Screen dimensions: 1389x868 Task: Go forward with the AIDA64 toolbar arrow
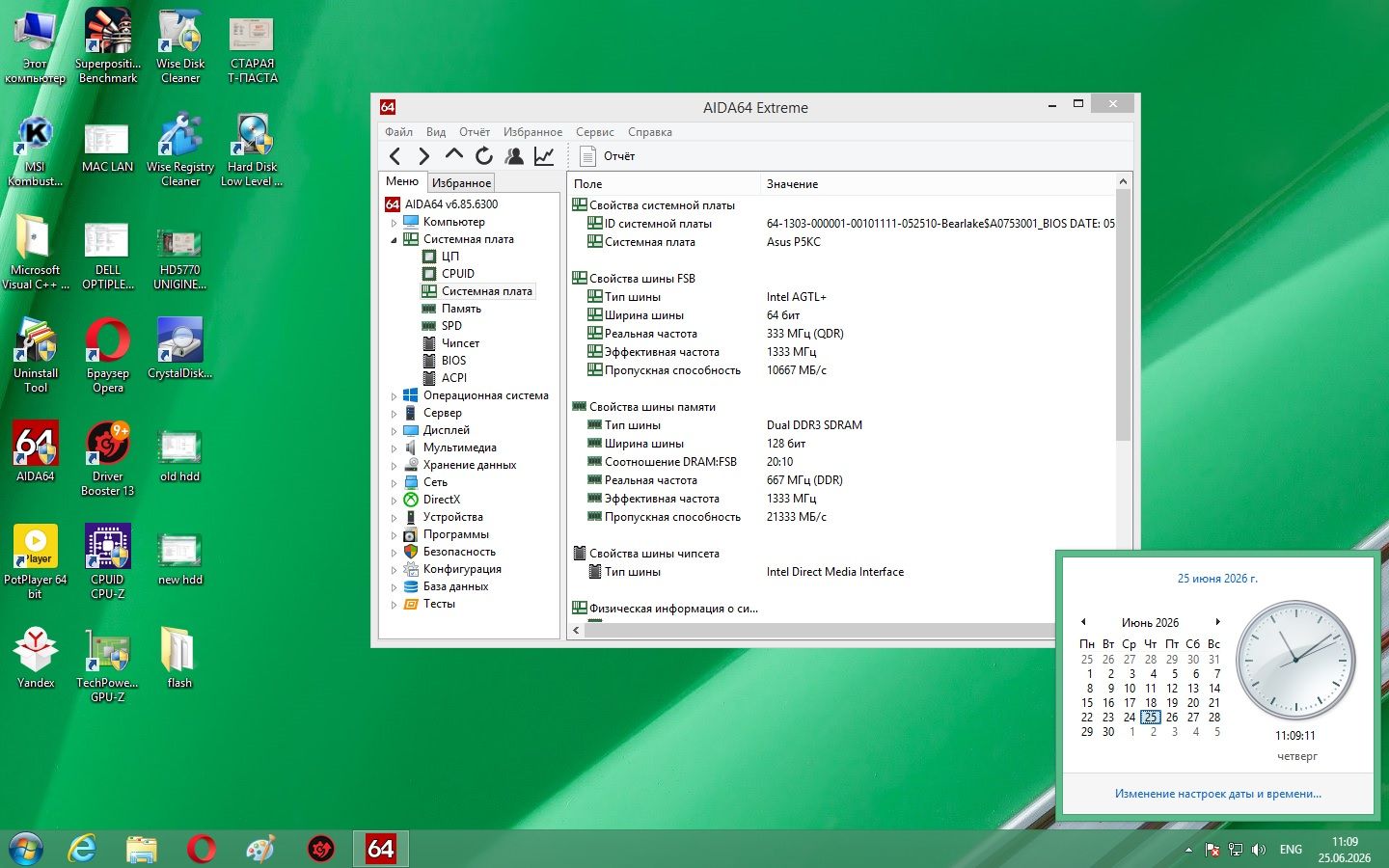coord(423,156)
